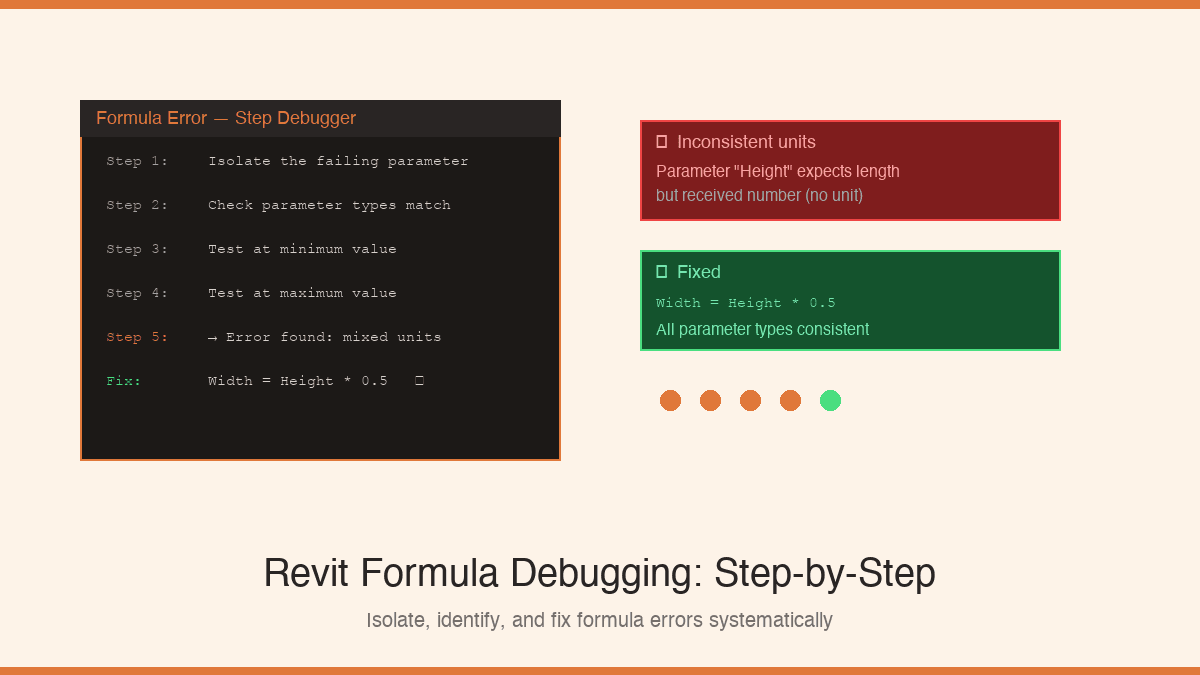This screenshot has width=1200, height=675.
Task: Click 'Test at minimum value' line
Action: [302, 249]
